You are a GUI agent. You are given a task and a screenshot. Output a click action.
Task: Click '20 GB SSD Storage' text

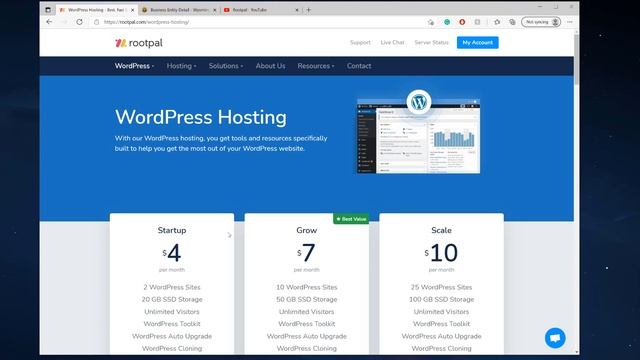pyautogui.click(x=172, y=300)
